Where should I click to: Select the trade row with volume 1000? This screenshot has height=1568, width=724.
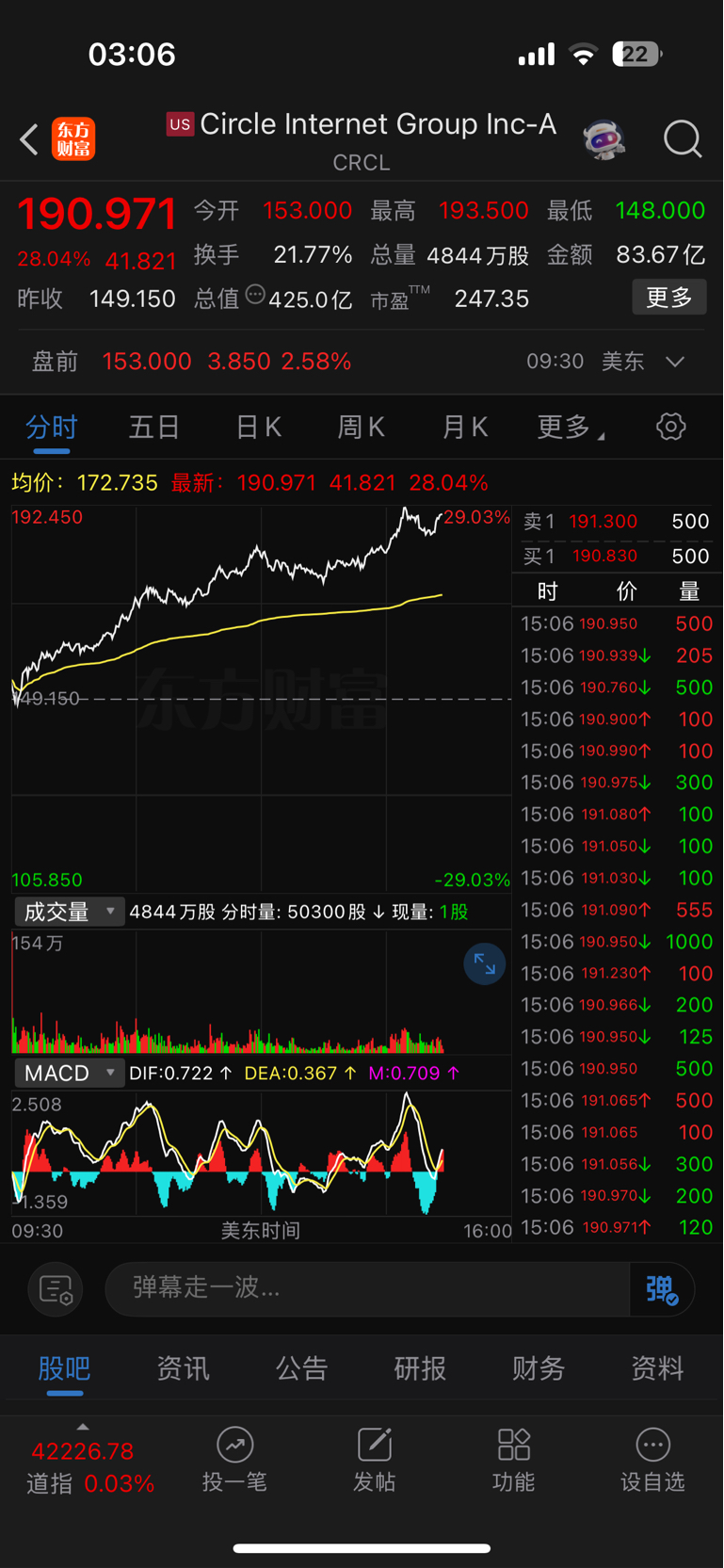(617, 942)
